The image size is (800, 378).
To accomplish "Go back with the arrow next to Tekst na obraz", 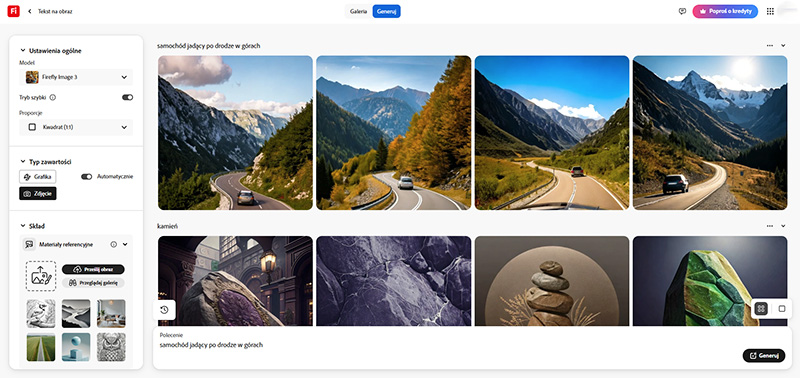I will pyautogui.click(x=30, y=11).
